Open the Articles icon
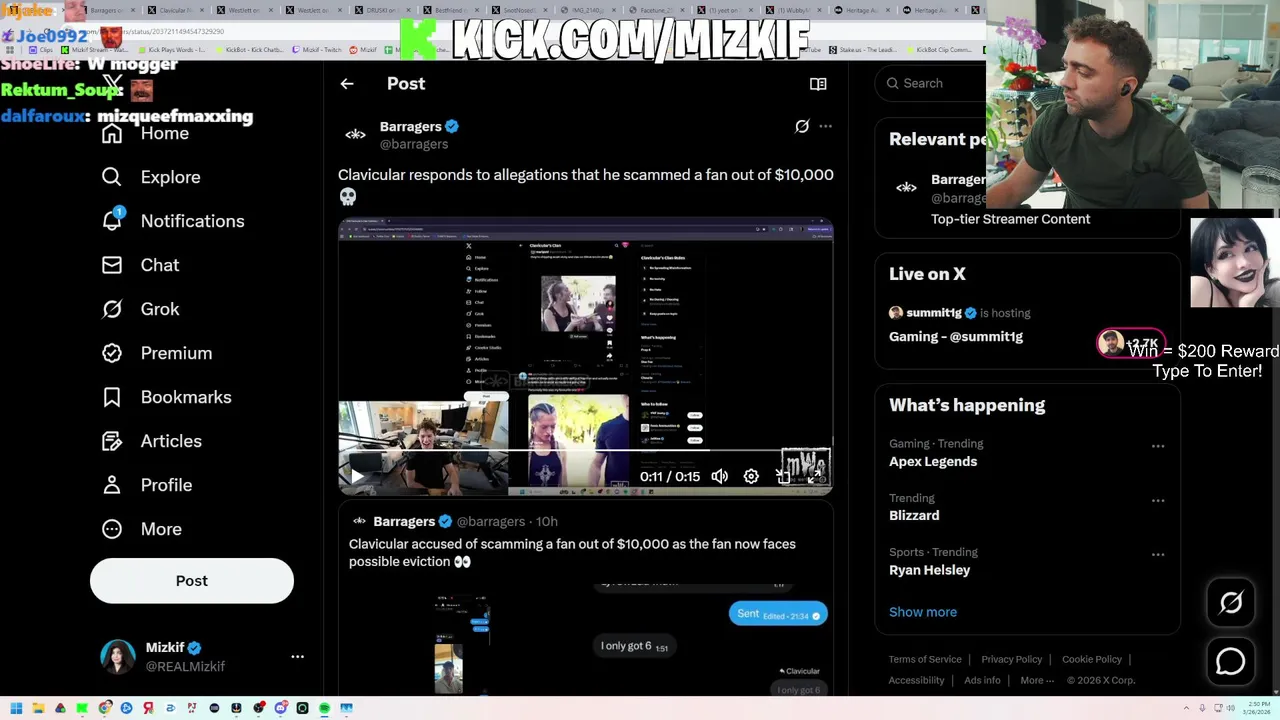Viewport: 1280px width, 720px height. pos(112,441)
